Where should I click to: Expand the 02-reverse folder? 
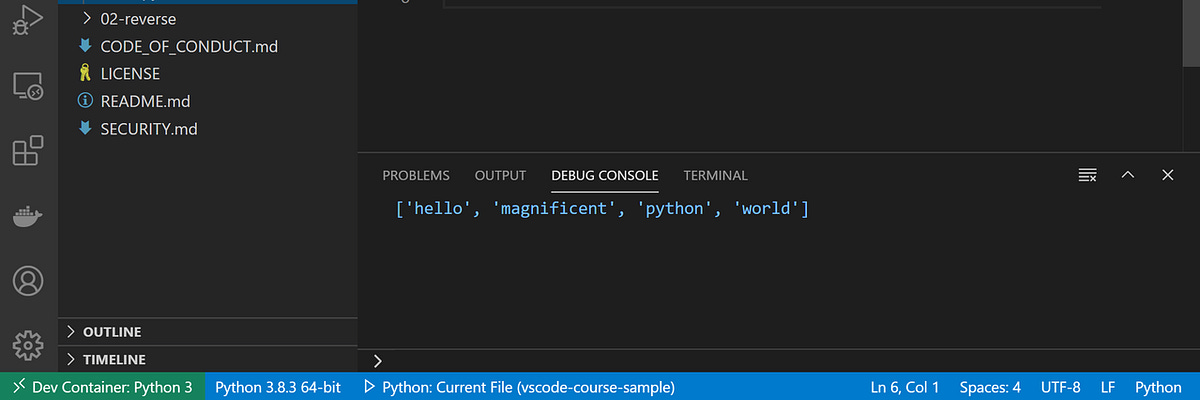click(207, 18)
